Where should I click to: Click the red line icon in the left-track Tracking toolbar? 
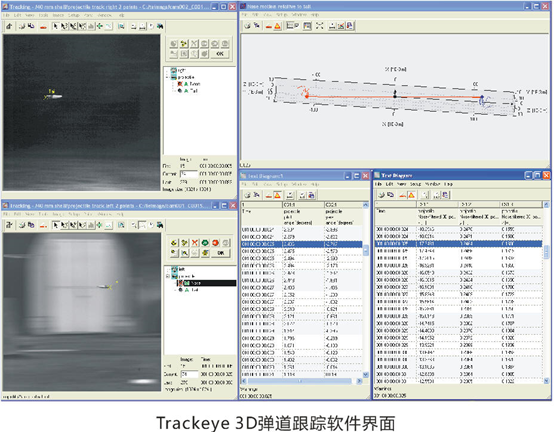[43, 225]
